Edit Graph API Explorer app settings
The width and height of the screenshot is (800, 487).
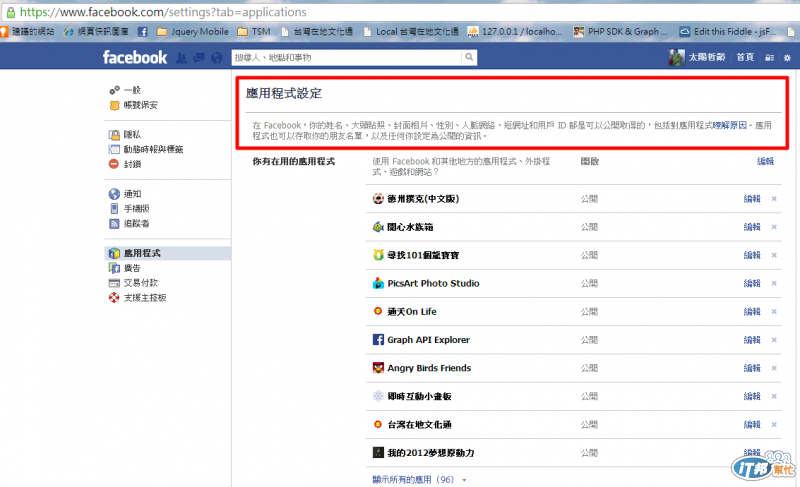[x=752, y=340]
